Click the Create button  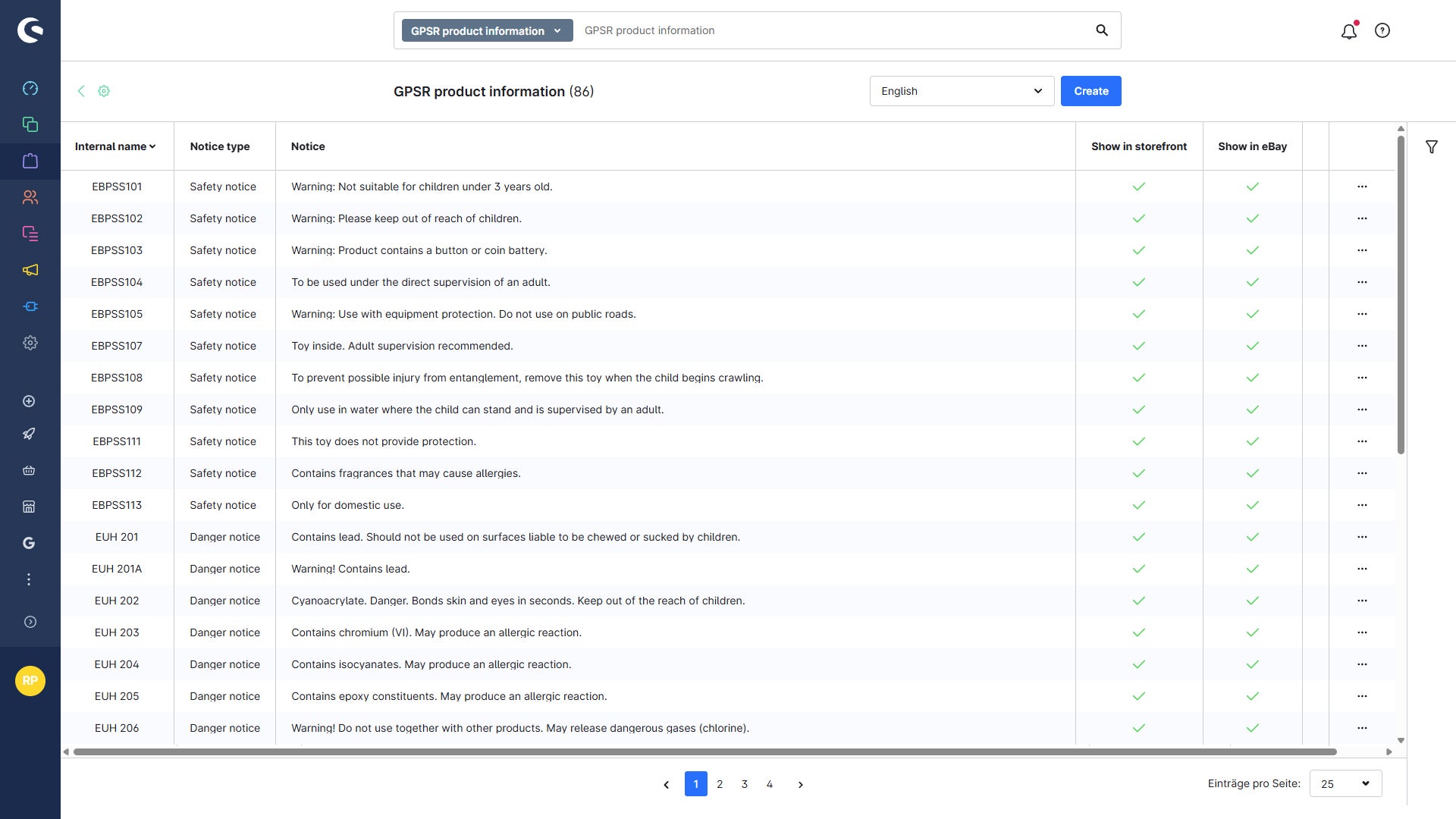[x=1090, y=91]
